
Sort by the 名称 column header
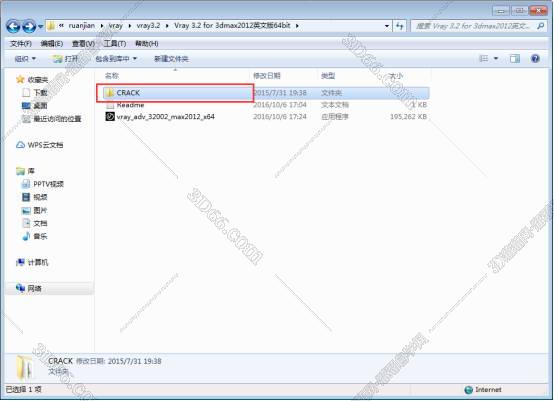pyautogui.click(x=112, y=76)
